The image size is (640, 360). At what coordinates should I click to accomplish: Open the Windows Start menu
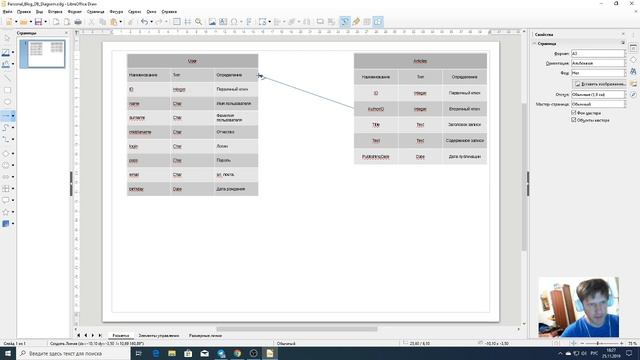click(x=8, y=353)
